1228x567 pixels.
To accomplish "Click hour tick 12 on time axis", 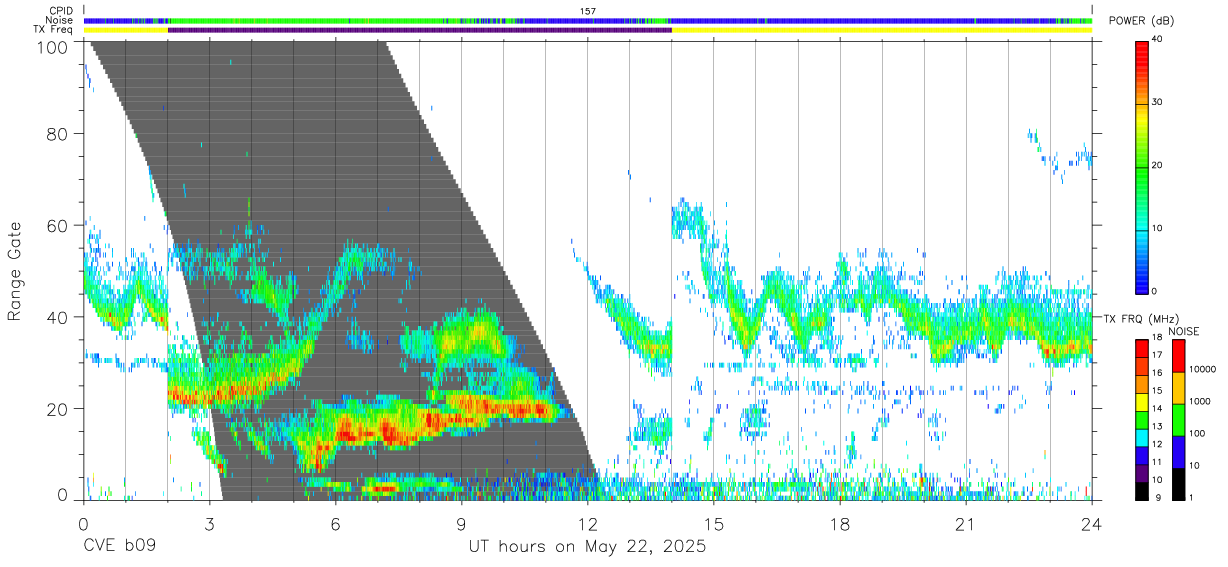I will coord(588,524).
